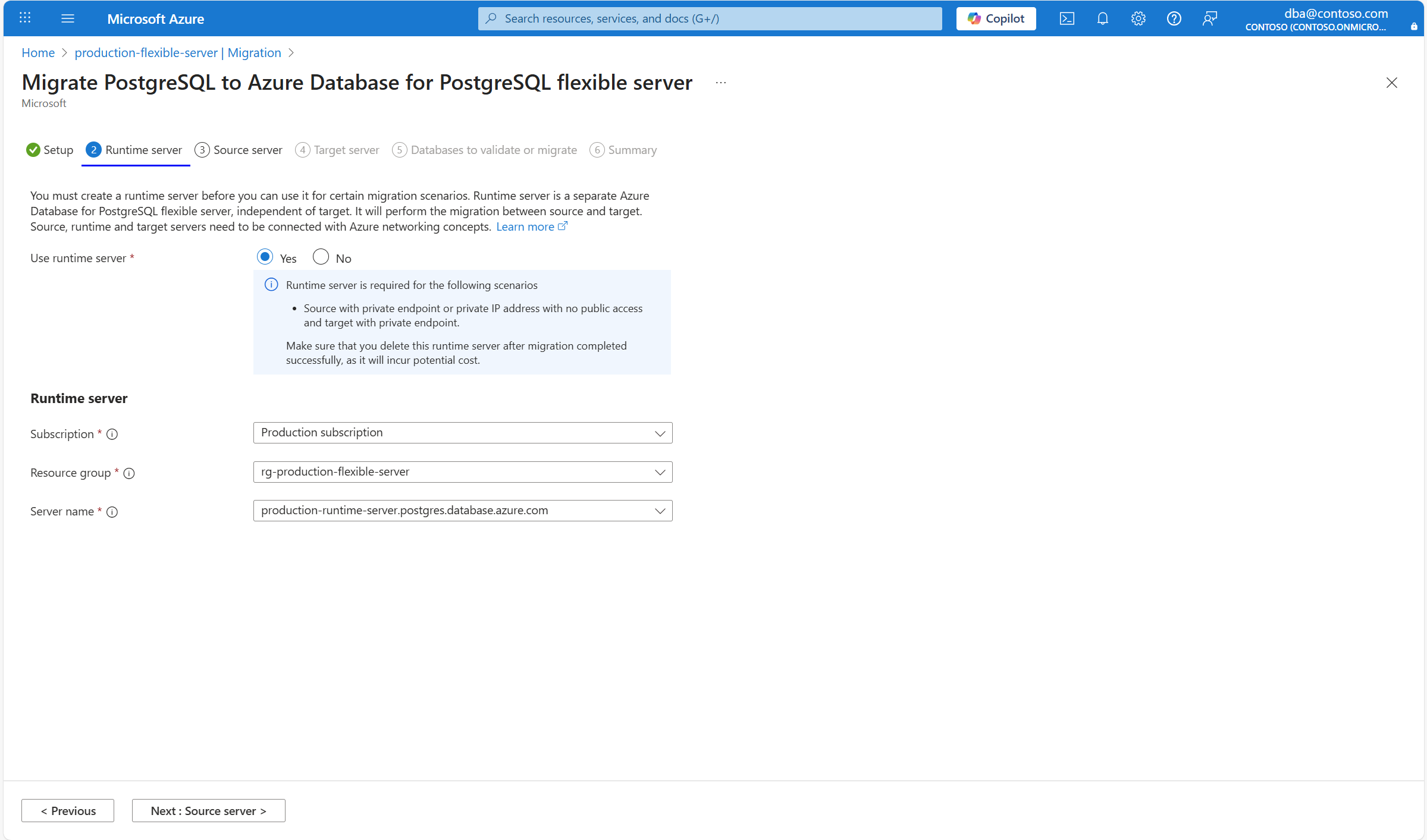Open Copilot from the top bar
1427x840 pixels.
pos(995,18)
